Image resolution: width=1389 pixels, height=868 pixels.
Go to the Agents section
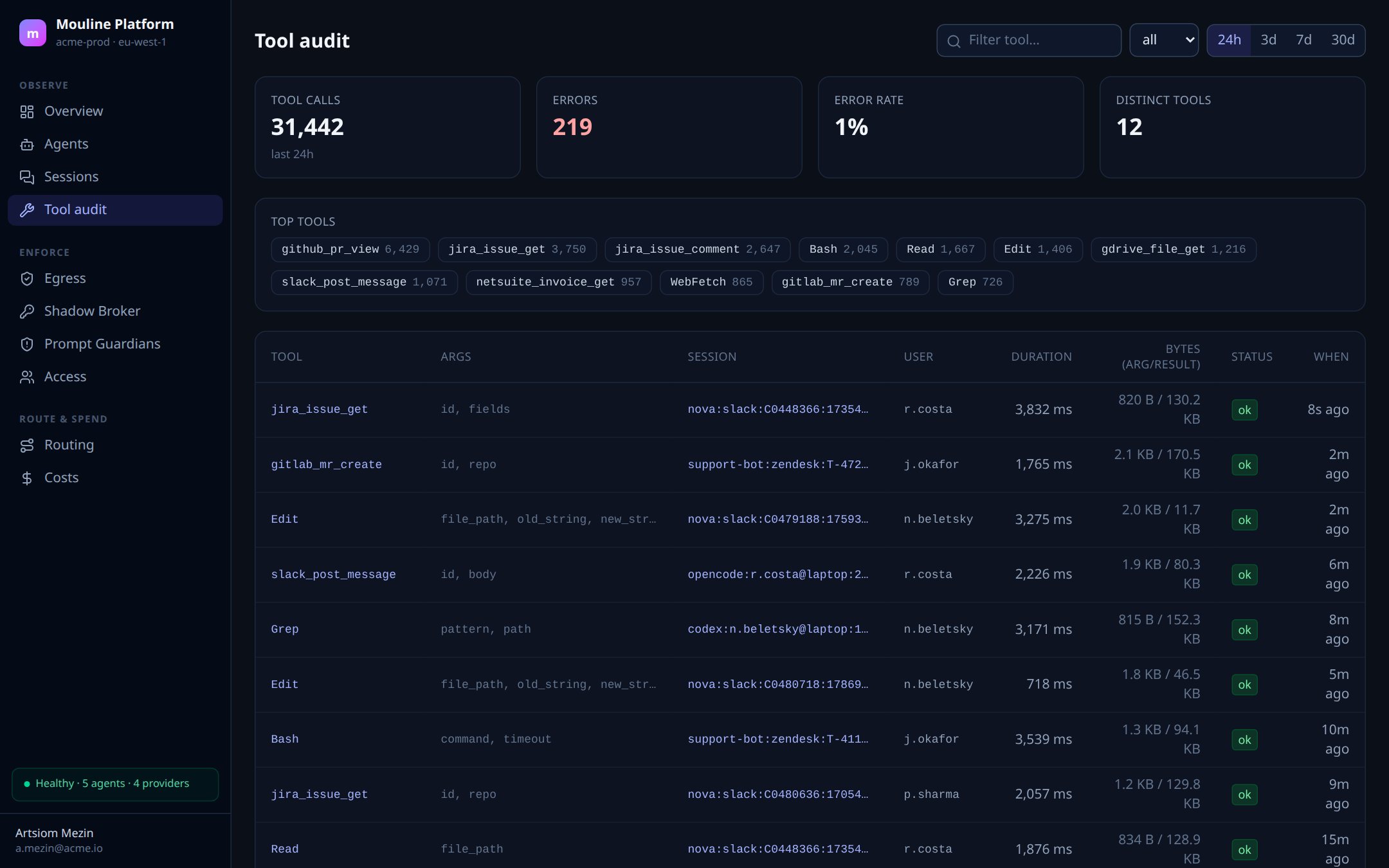pyautogui.click(x=115, y=144)
